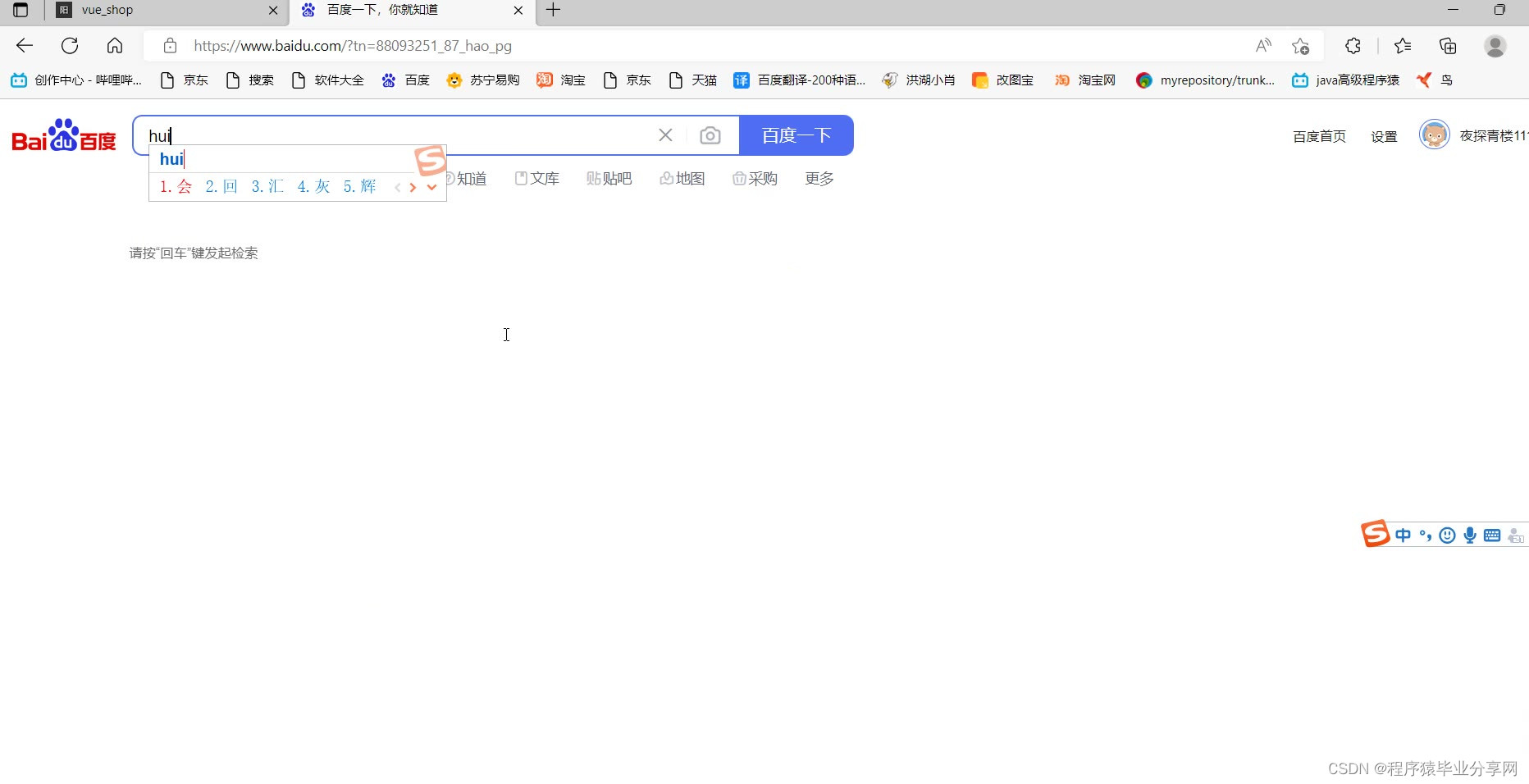Open the 文库 category
Image resolution: width=1529 pixels, height=784 pixels.
(537, 178)
